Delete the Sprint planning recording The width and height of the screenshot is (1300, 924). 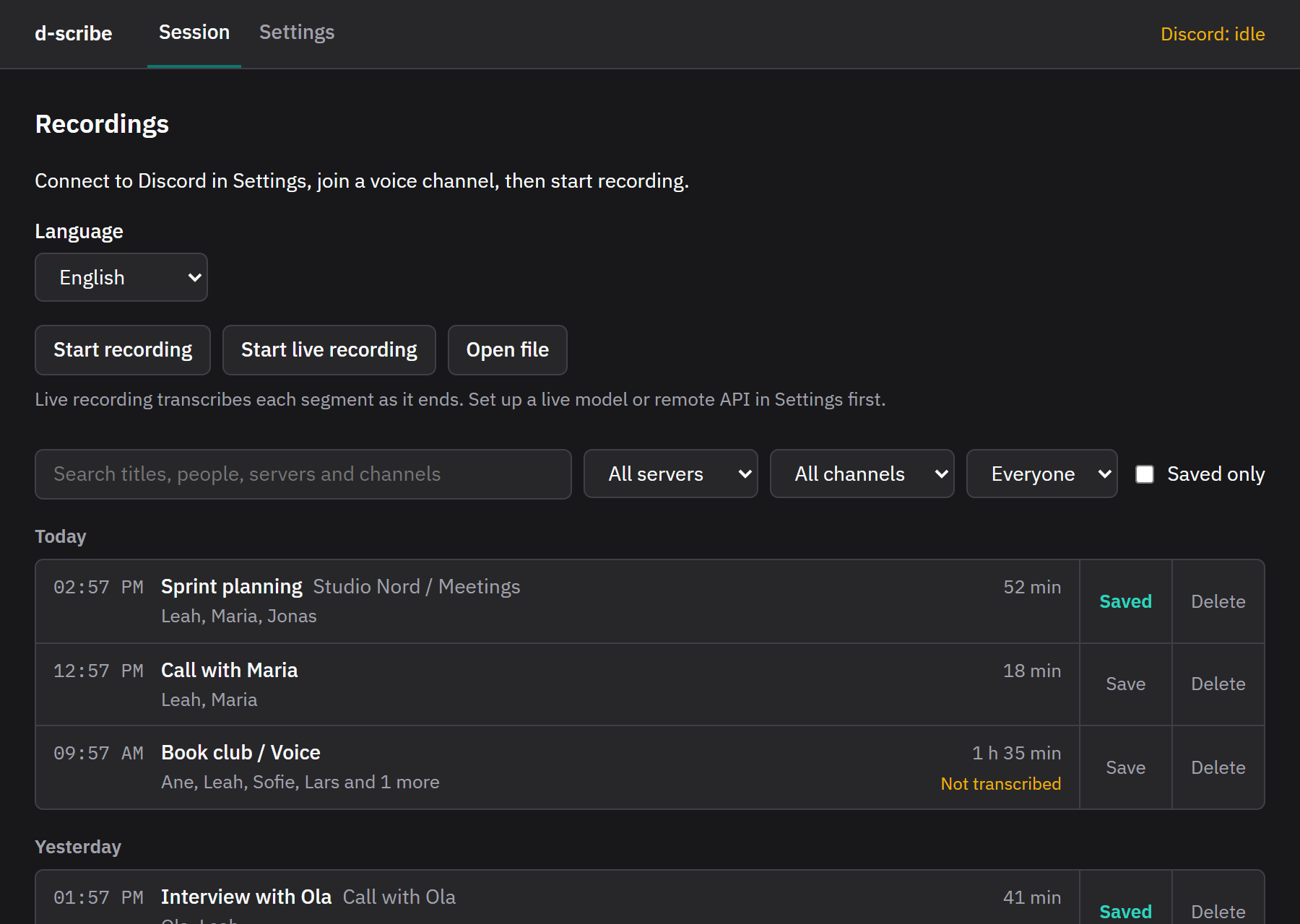(x=1218, y=601)
